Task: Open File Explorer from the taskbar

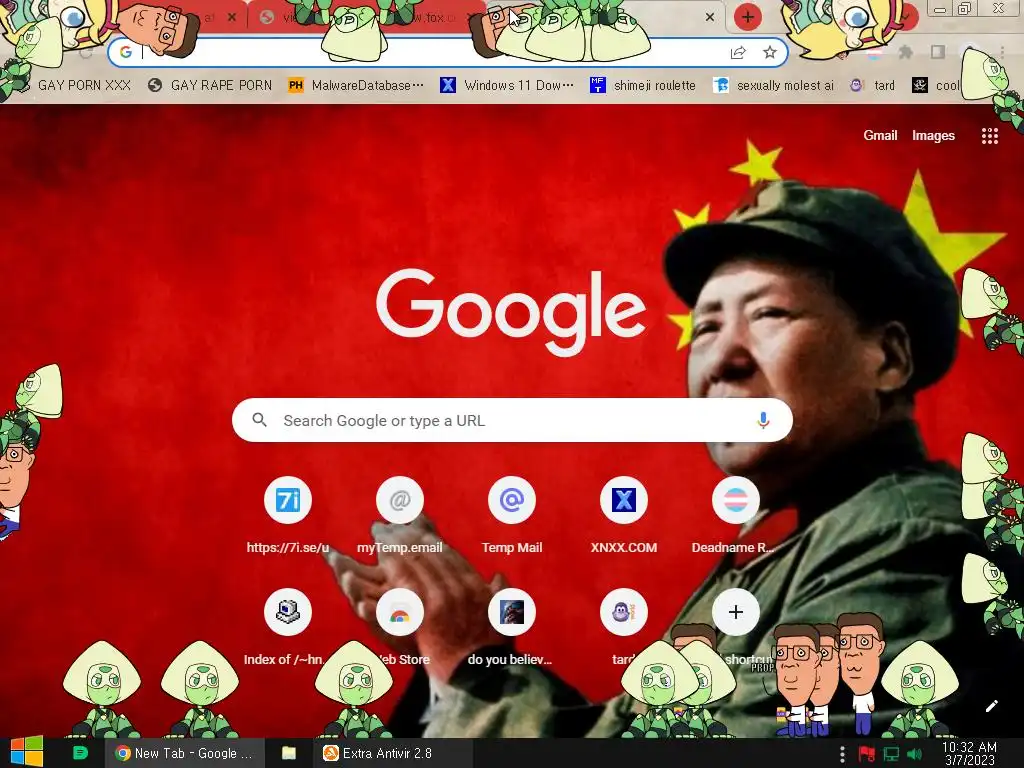Action: click(289, 753)
